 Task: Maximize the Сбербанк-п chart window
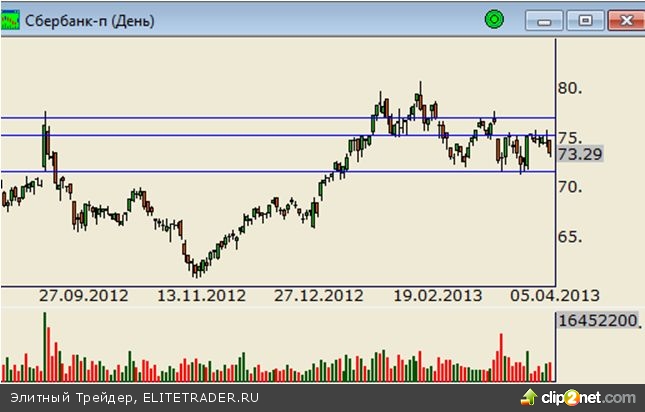584,19
